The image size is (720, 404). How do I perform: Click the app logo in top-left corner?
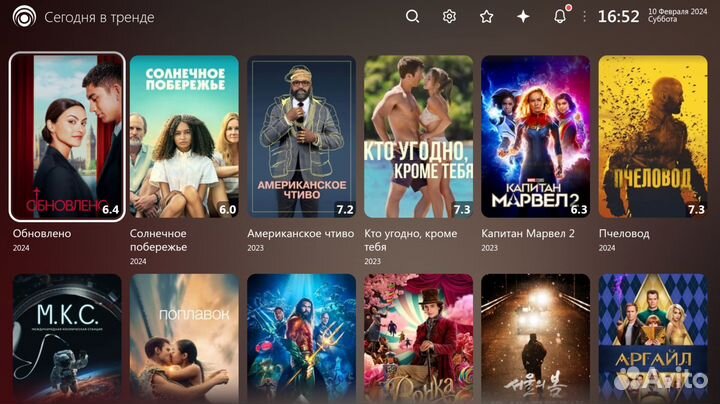(x=24, y=17)
